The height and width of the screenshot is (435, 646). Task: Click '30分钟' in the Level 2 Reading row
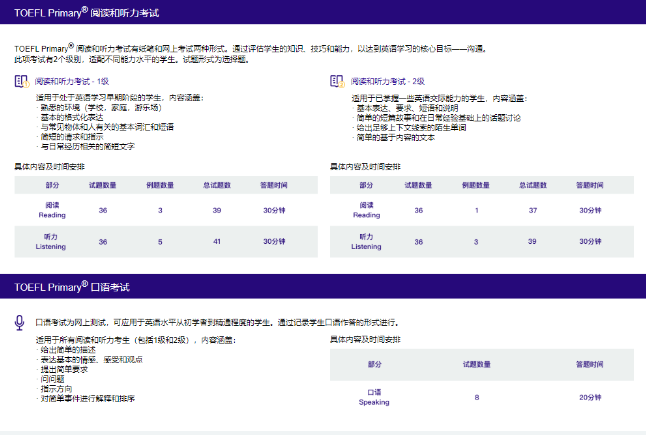(590, 210)
